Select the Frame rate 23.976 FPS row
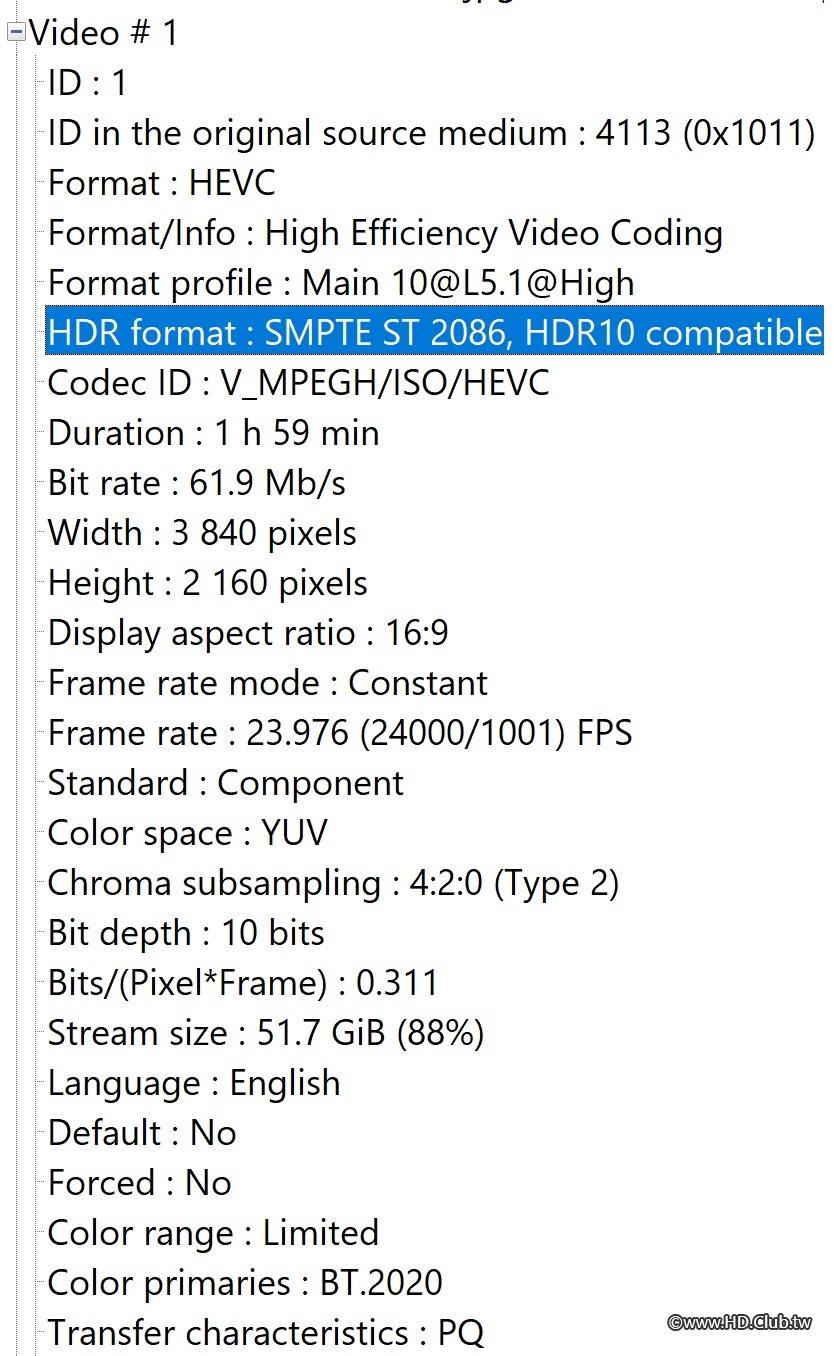 [340, 733]
